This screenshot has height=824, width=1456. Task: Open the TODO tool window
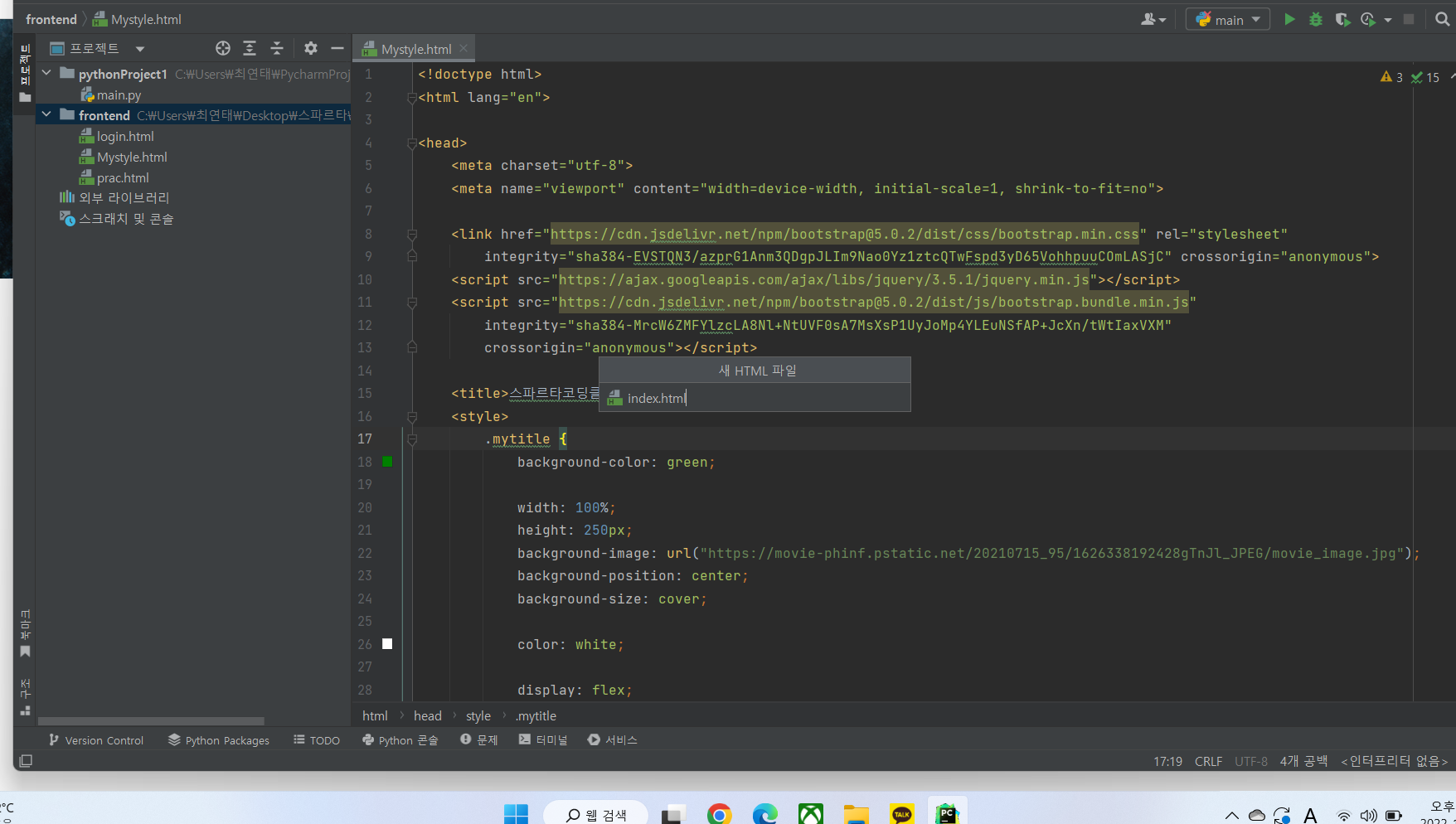(x=317, y=740)
